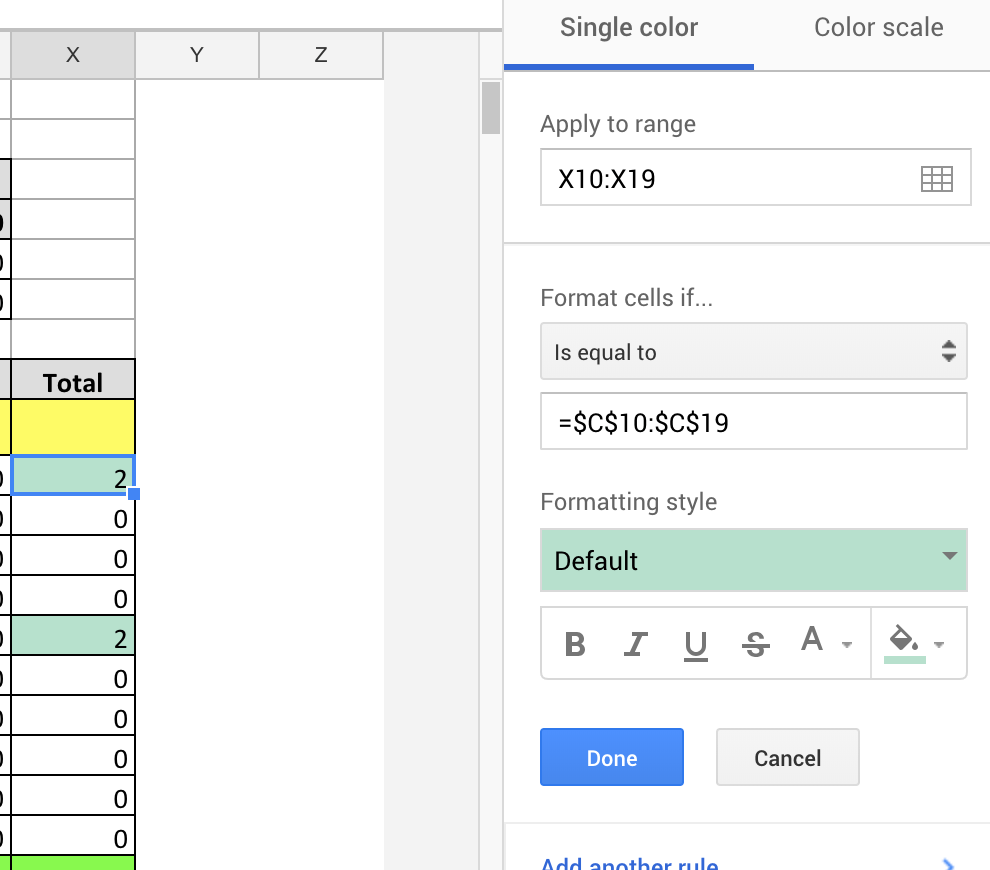This screenshot has height=870, width=990.
Task: Expand the Add another rule arrow
Action: pos(947,864)
